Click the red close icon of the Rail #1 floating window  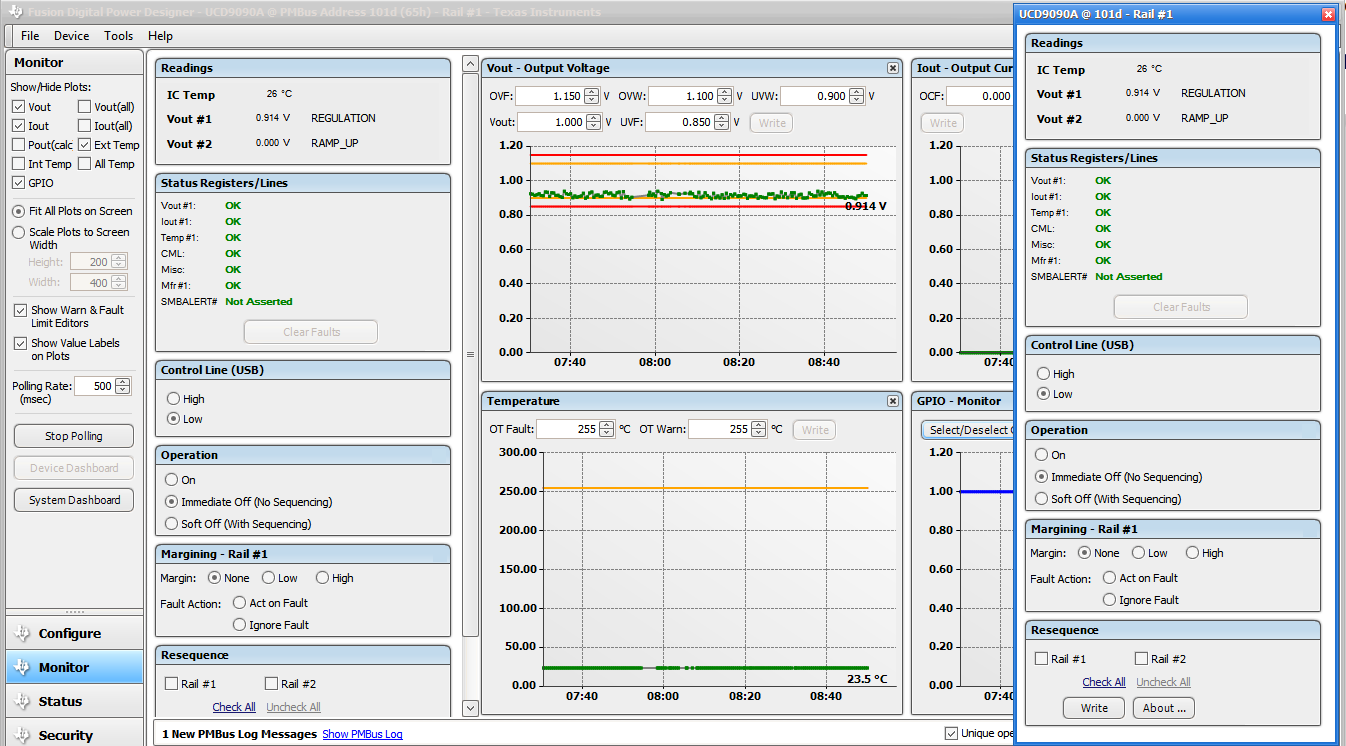(x=1328, y=14)
